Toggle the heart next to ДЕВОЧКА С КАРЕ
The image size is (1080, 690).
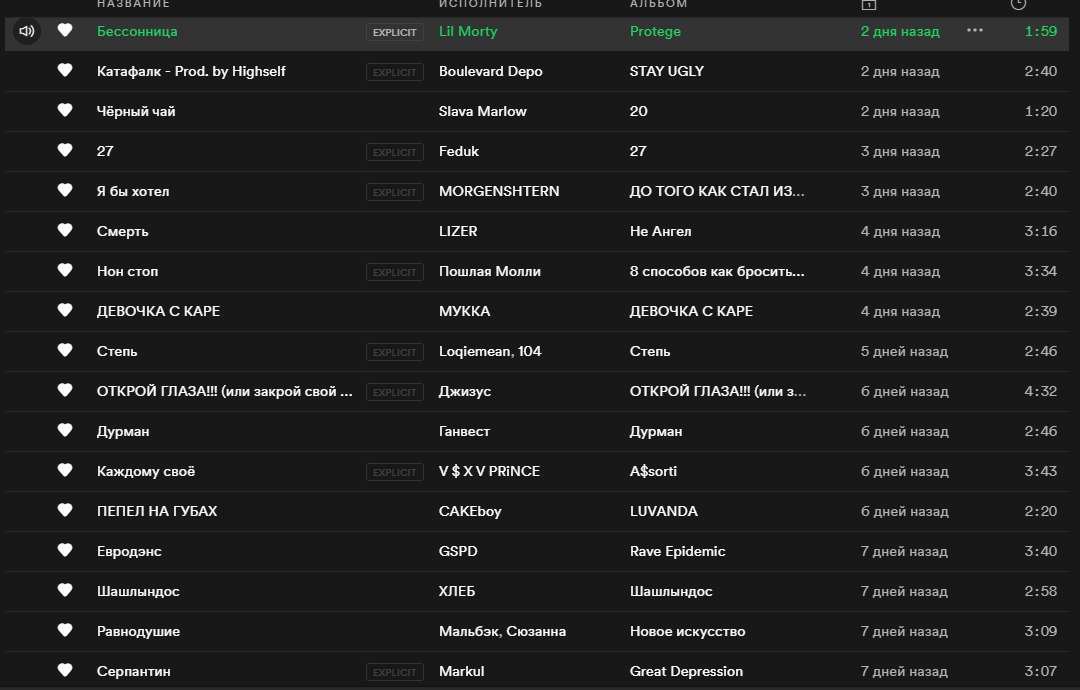coord(65,310)
